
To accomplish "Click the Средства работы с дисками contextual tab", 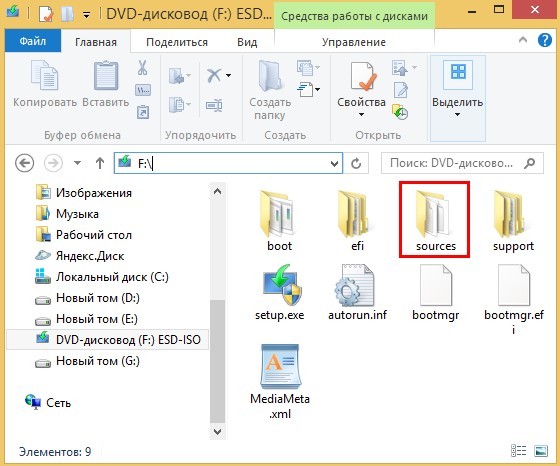I will click(354, 16).
